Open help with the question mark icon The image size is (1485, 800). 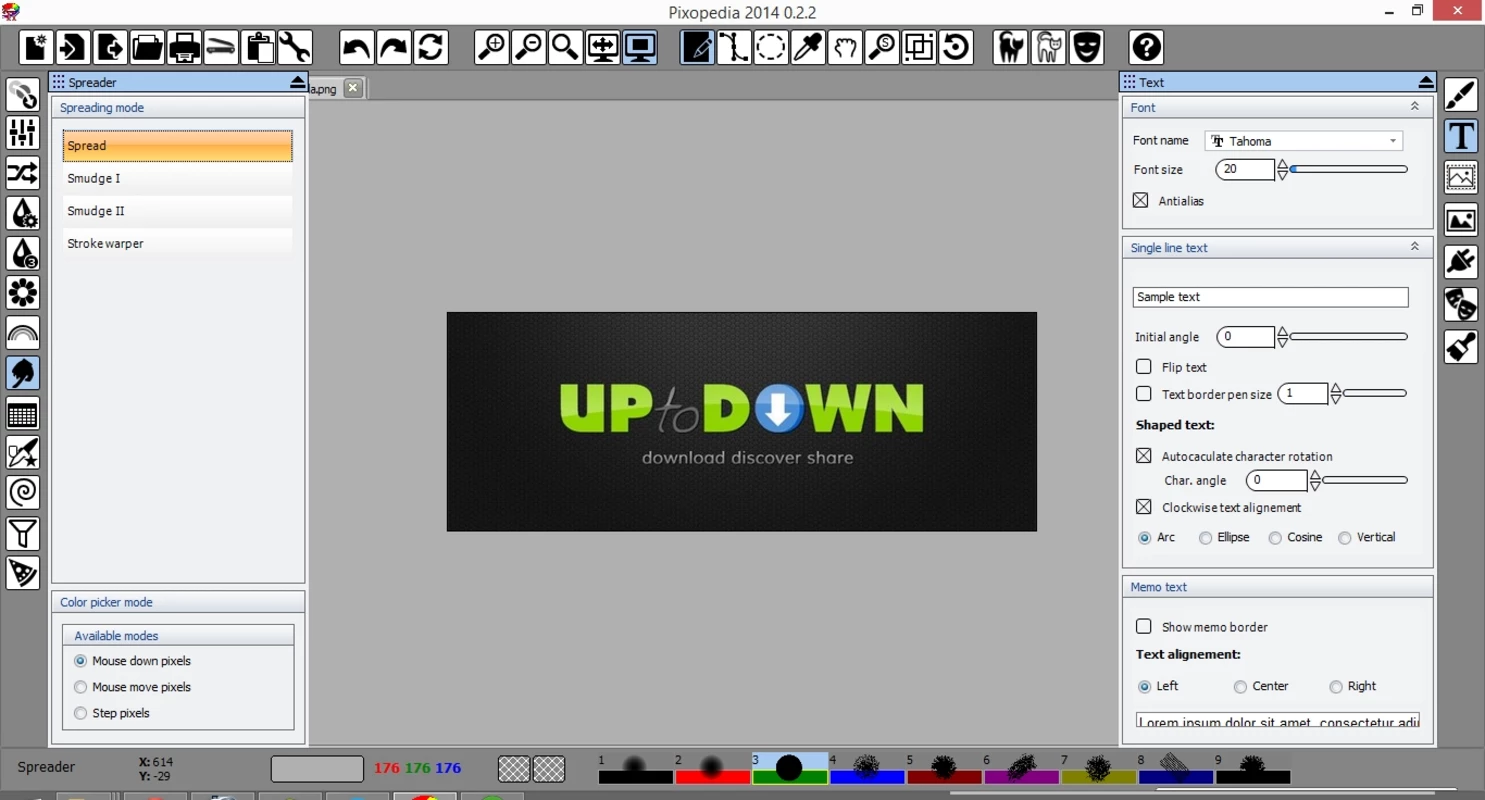[x=1147, y=47]
